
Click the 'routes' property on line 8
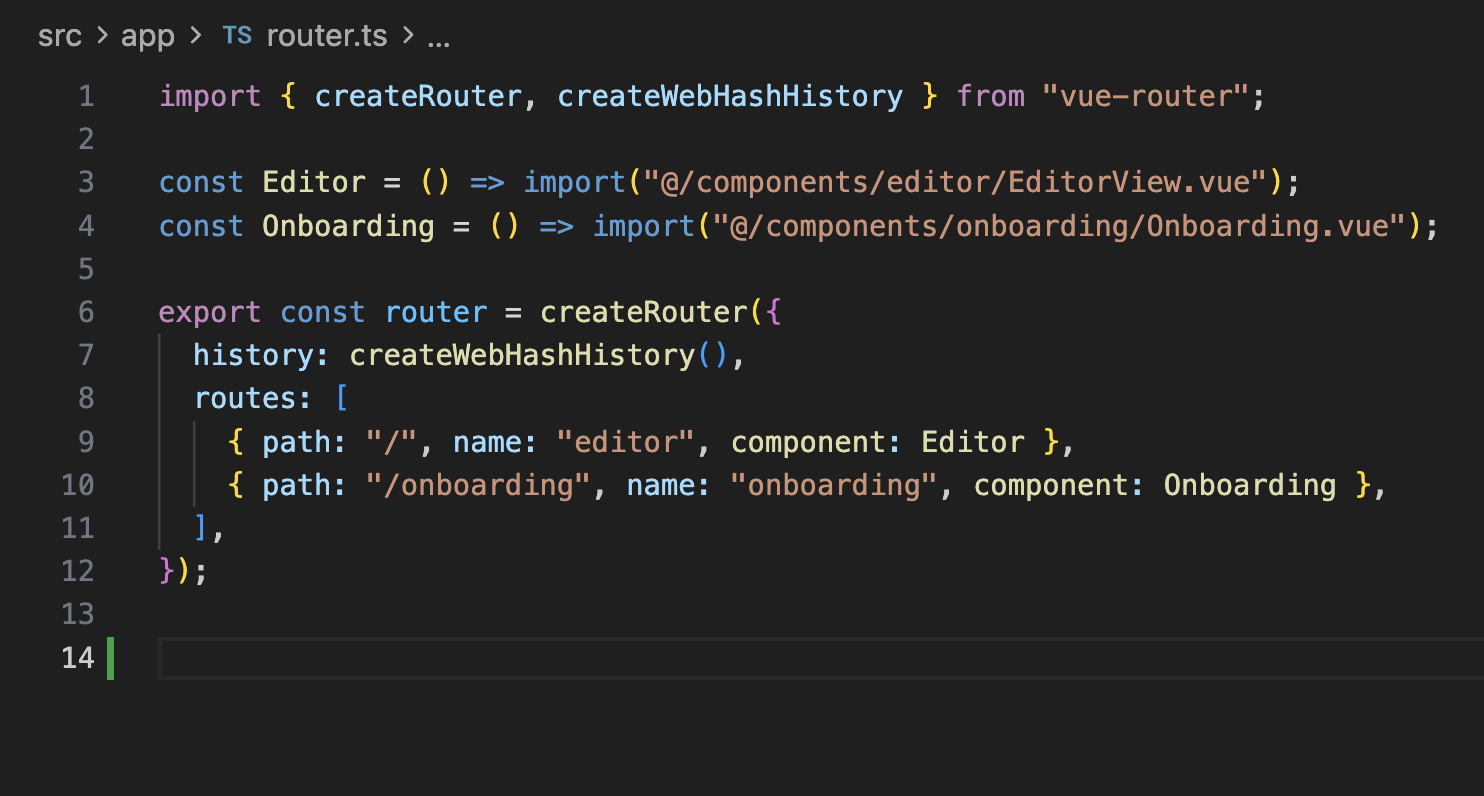(245, 398)
